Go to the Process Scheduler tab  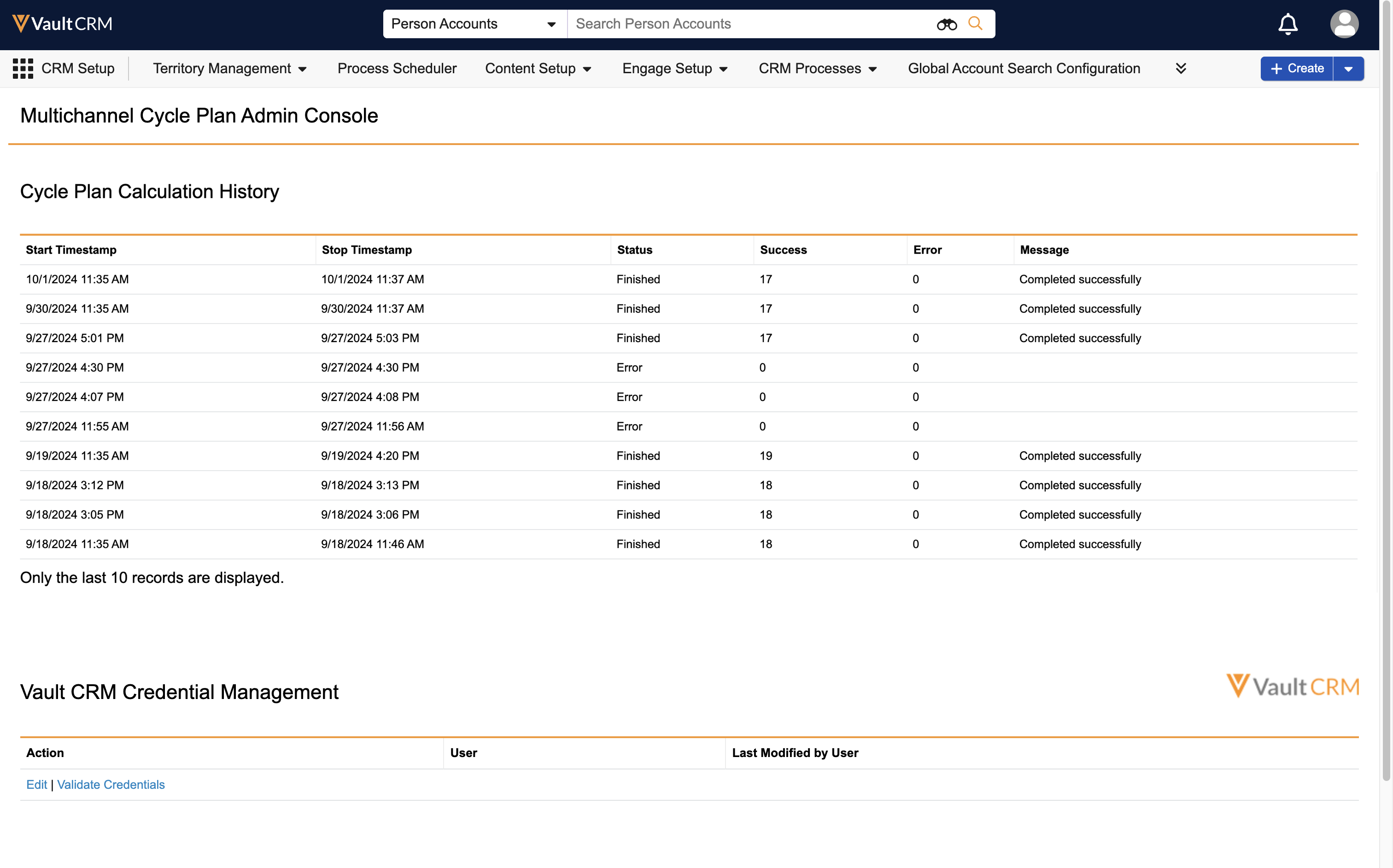click(x=397, y=68)
